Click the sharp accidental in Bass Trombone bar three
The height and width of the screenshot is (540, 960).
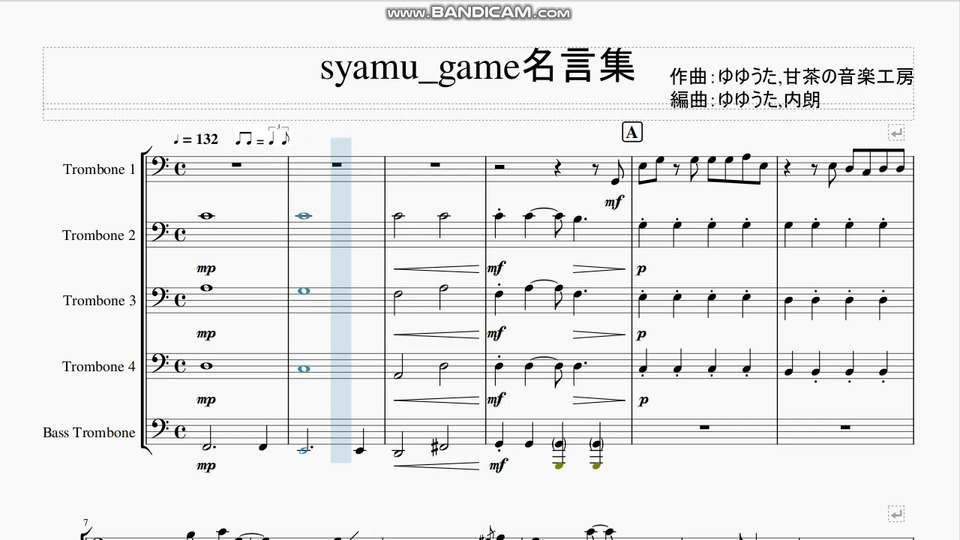click(x=435, y=448)
